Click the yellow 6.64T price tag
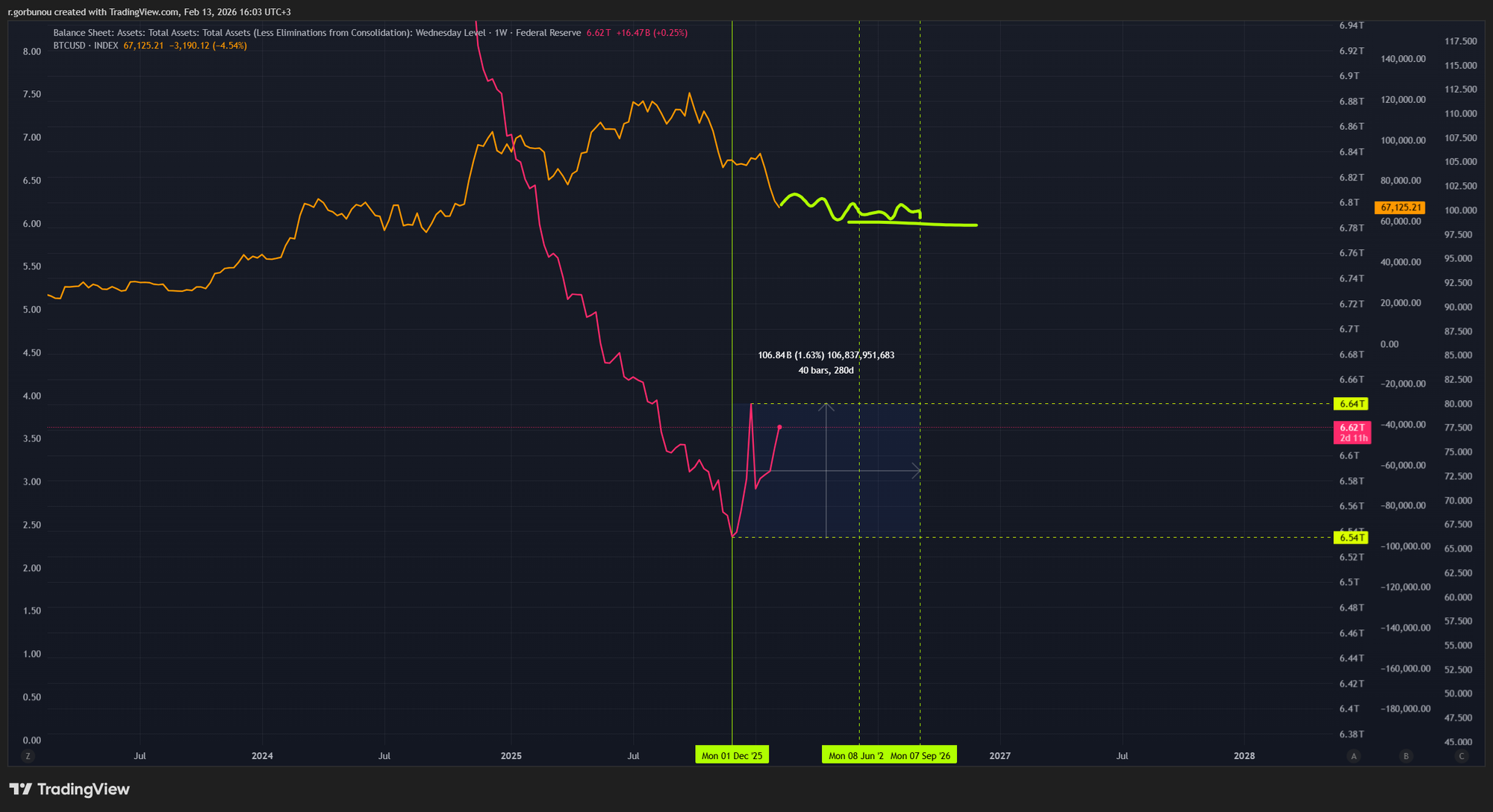The image size is (1493, 812). [x=1352, y=404]
